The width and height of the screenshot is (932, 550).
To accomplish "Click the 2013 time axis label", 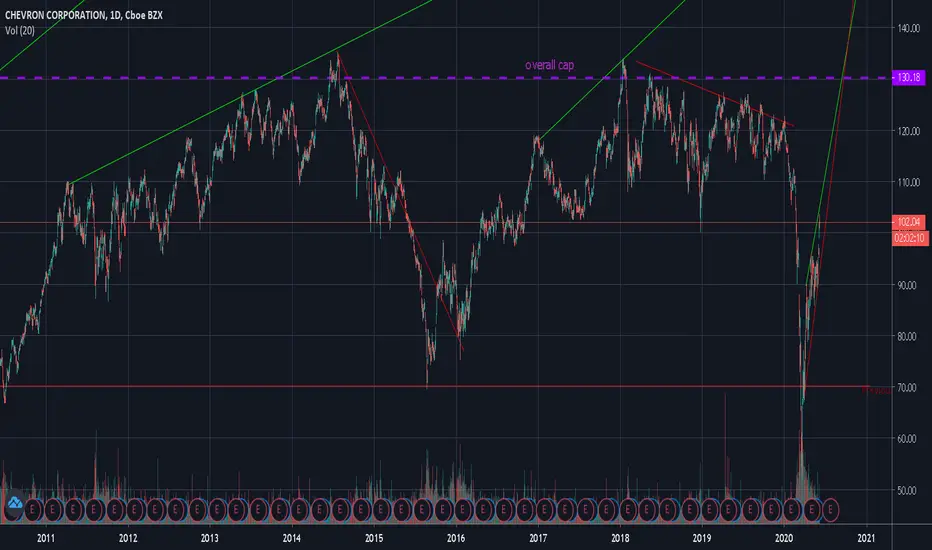I will click(x=209, y=538).
